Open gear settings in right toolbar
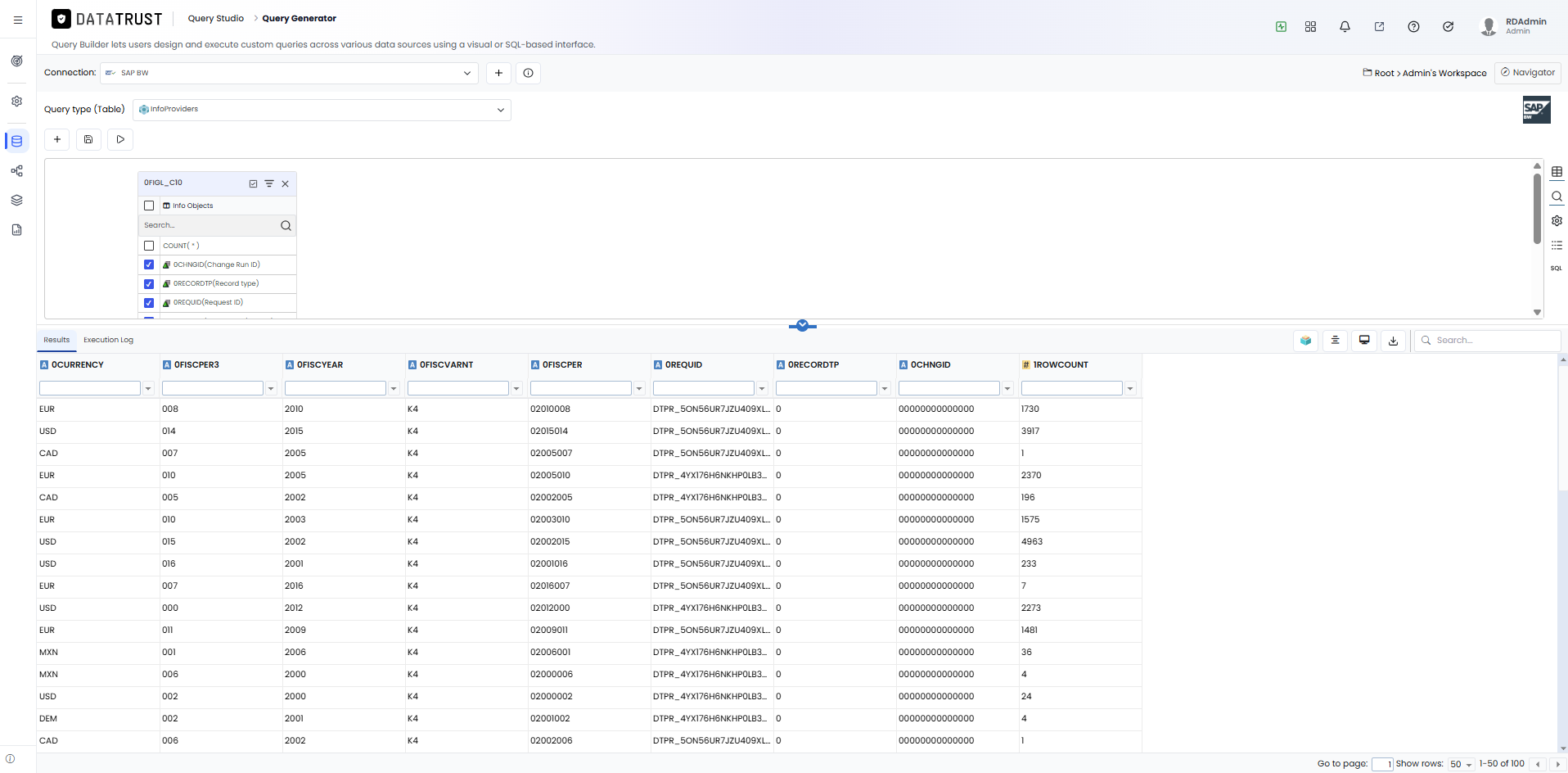 1557,220
